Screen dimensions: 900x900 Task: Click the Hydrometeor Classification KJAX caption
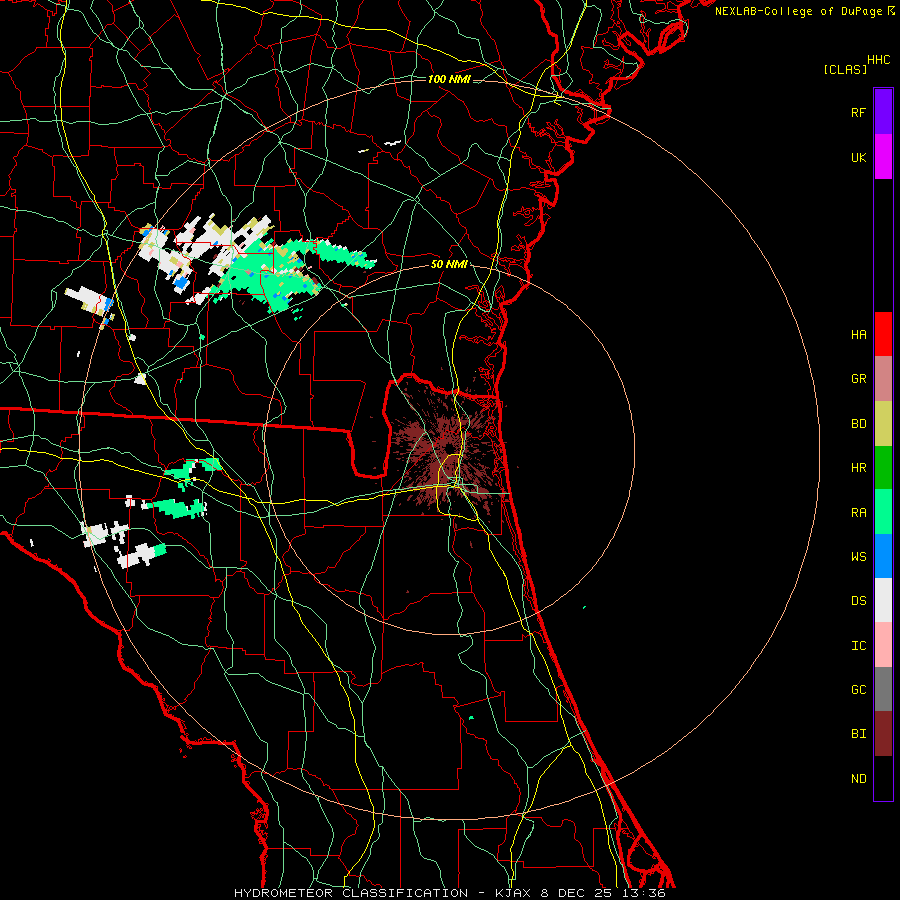click(x=449, y=893)
